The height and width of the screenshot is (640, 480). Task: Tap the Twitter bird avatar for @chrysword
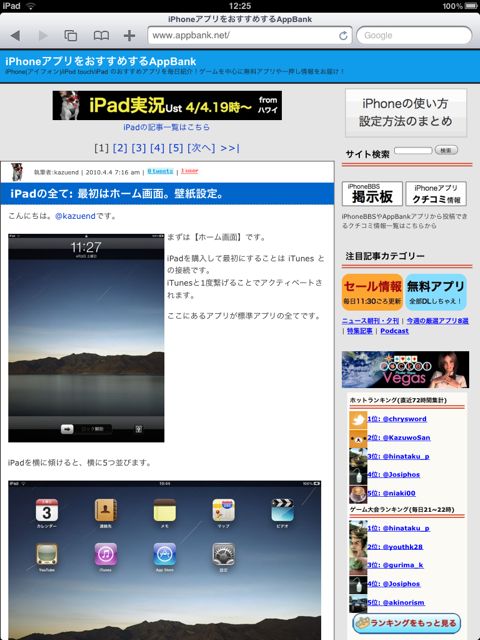tap(358, 420)
